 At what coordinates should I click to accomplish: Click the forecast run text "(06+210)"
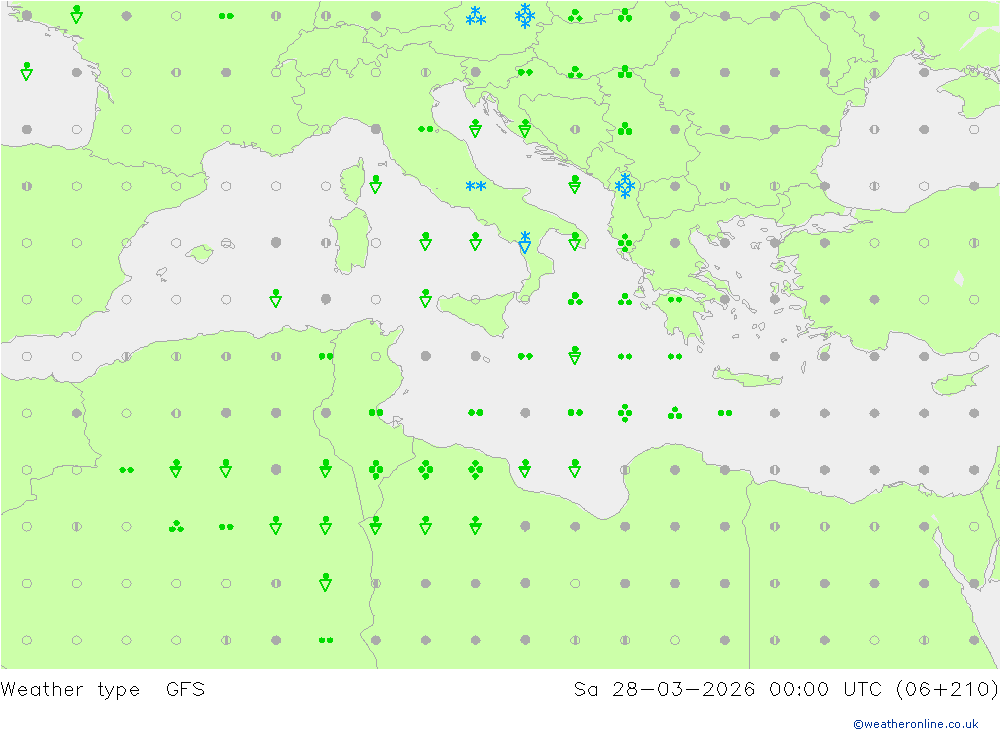pyautogui.click(x=947, y=690)
